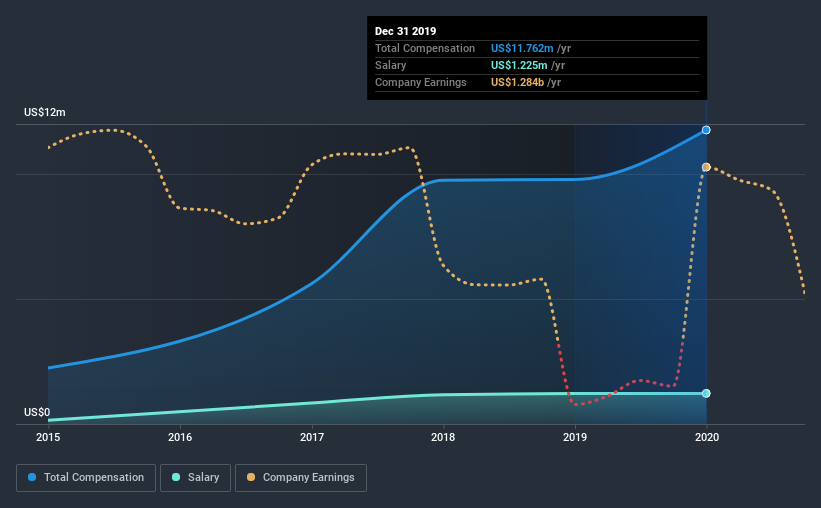This screenshot has height=508, width=821.
Task: Click the US$0 y-axis label
Action: 37,412
